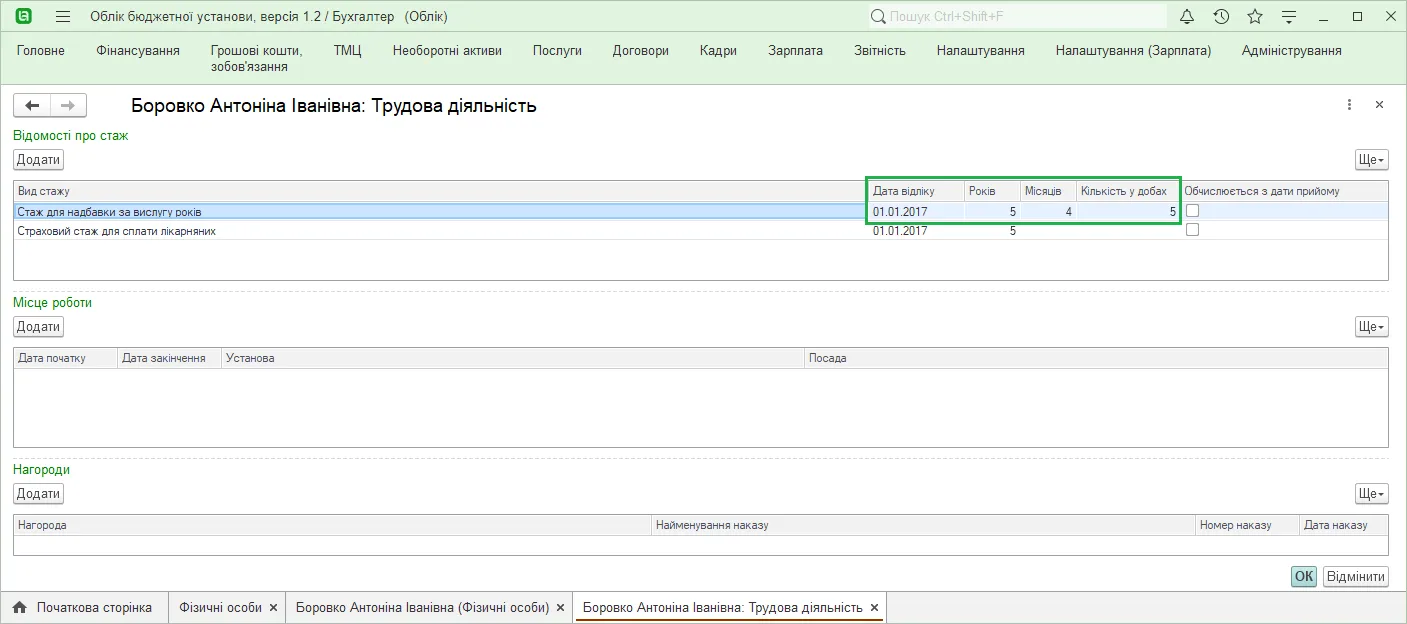This screenshot has width=1407, height=624.
Task: Click Кількість у добах column header
Action: pos(1128,191)
